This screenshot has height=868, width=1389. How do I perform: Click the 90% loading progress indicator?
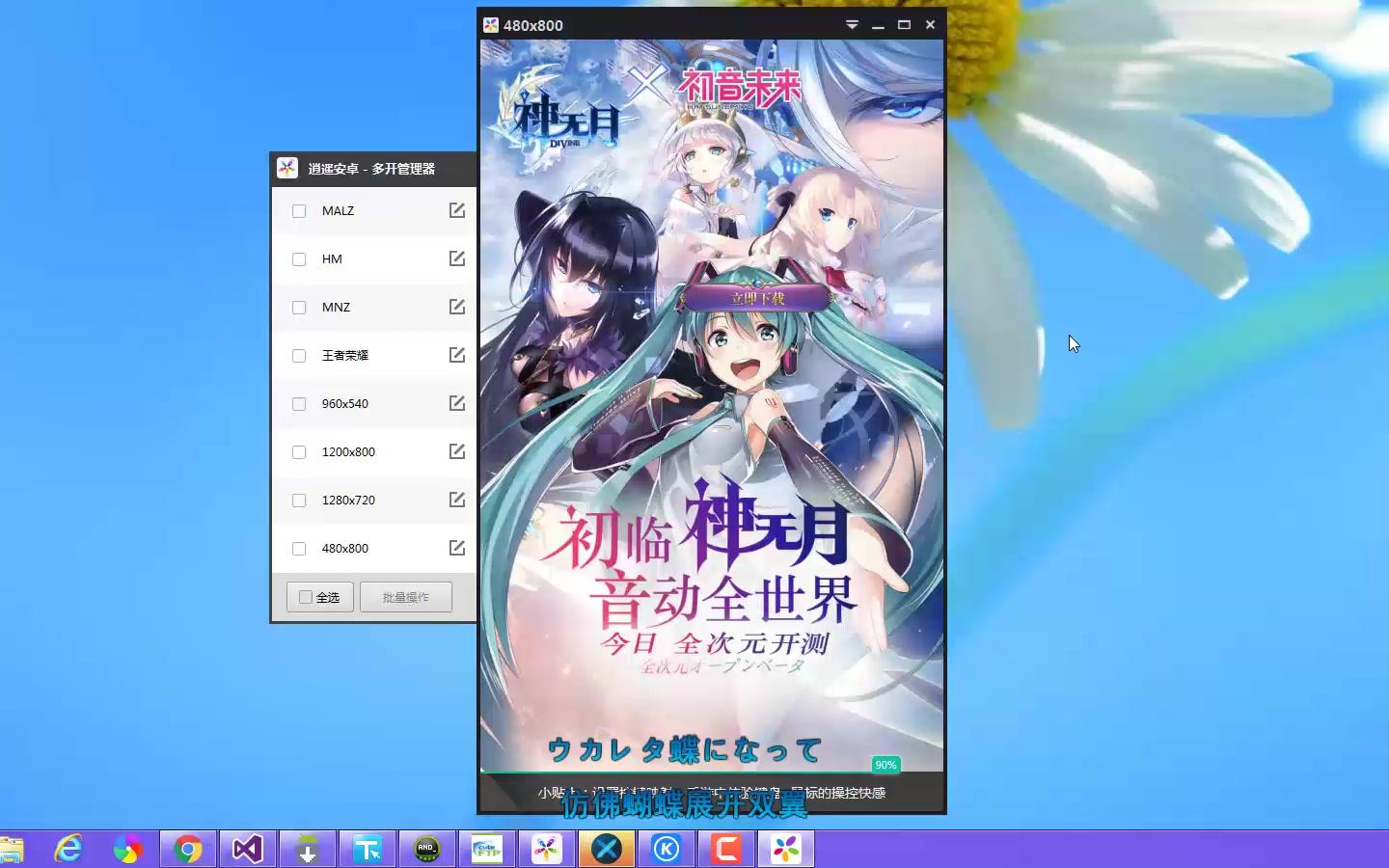coord(885,765)
